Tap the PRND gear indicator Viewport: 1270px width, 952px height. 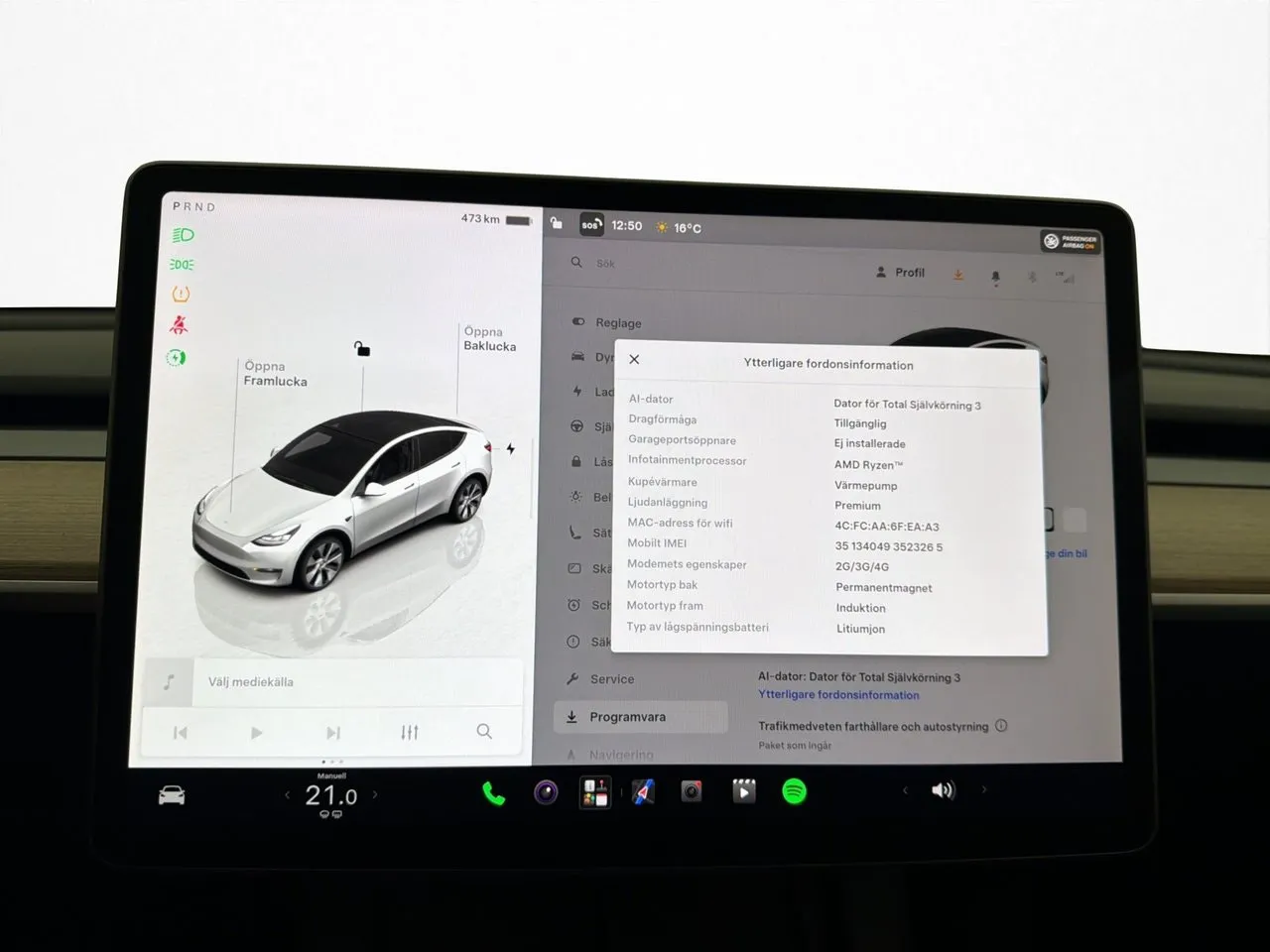[193, 206]
